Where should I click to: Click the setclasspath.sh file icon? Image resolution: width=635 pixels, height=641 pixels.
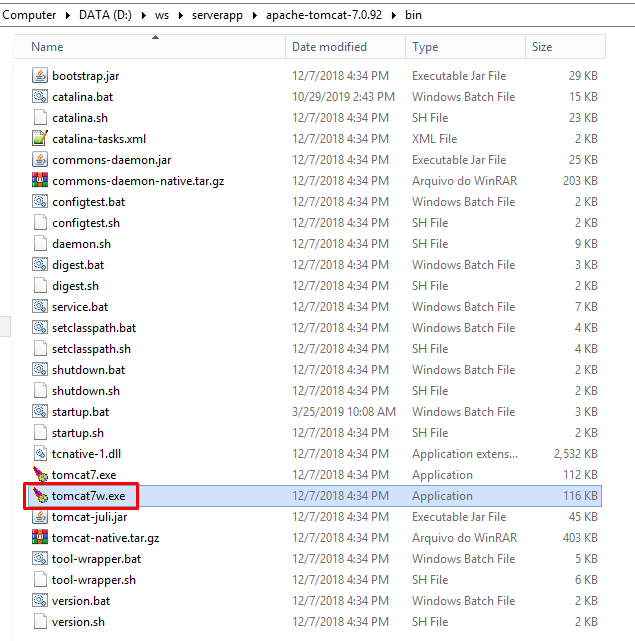40,349
